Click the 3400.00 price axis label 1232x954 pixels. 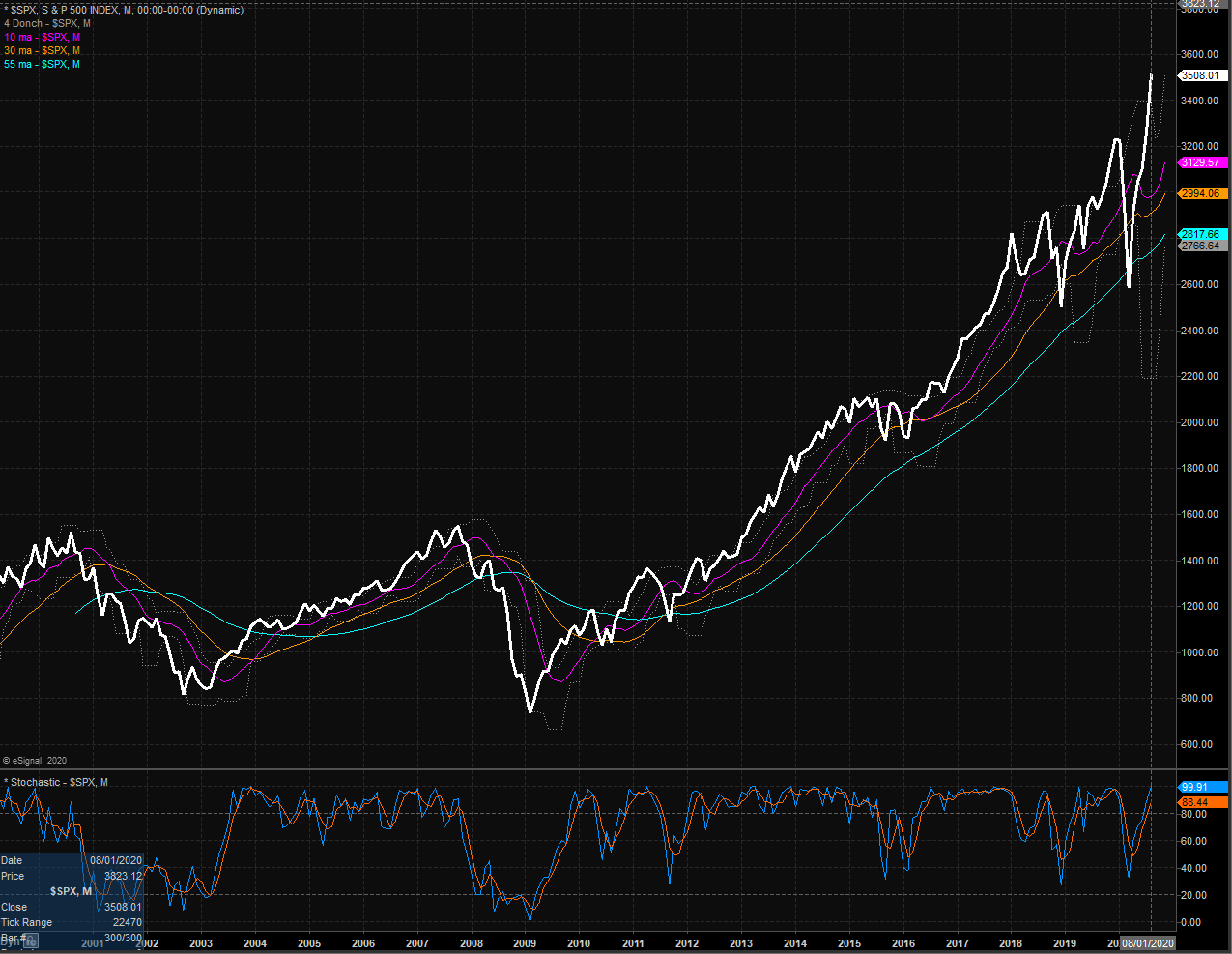(1200, 101)
